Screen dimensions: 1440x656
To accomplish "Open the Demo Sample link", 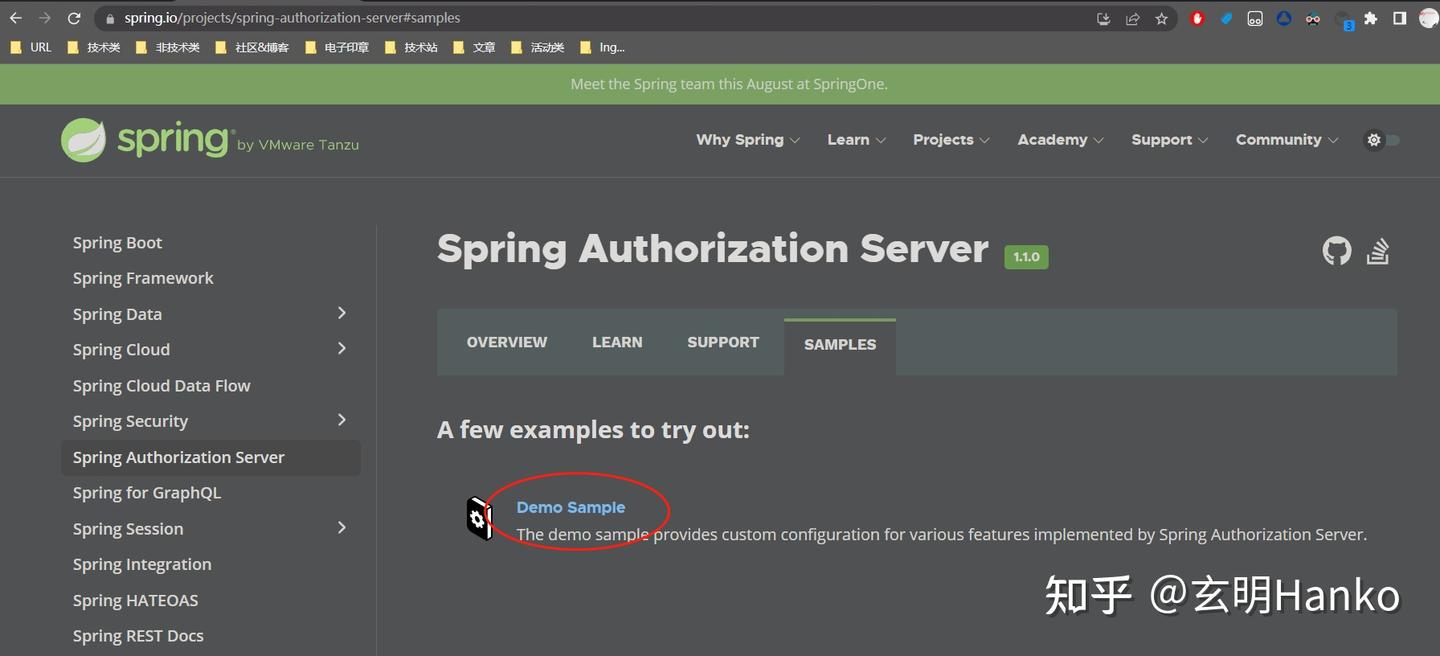I will point(571,508).
